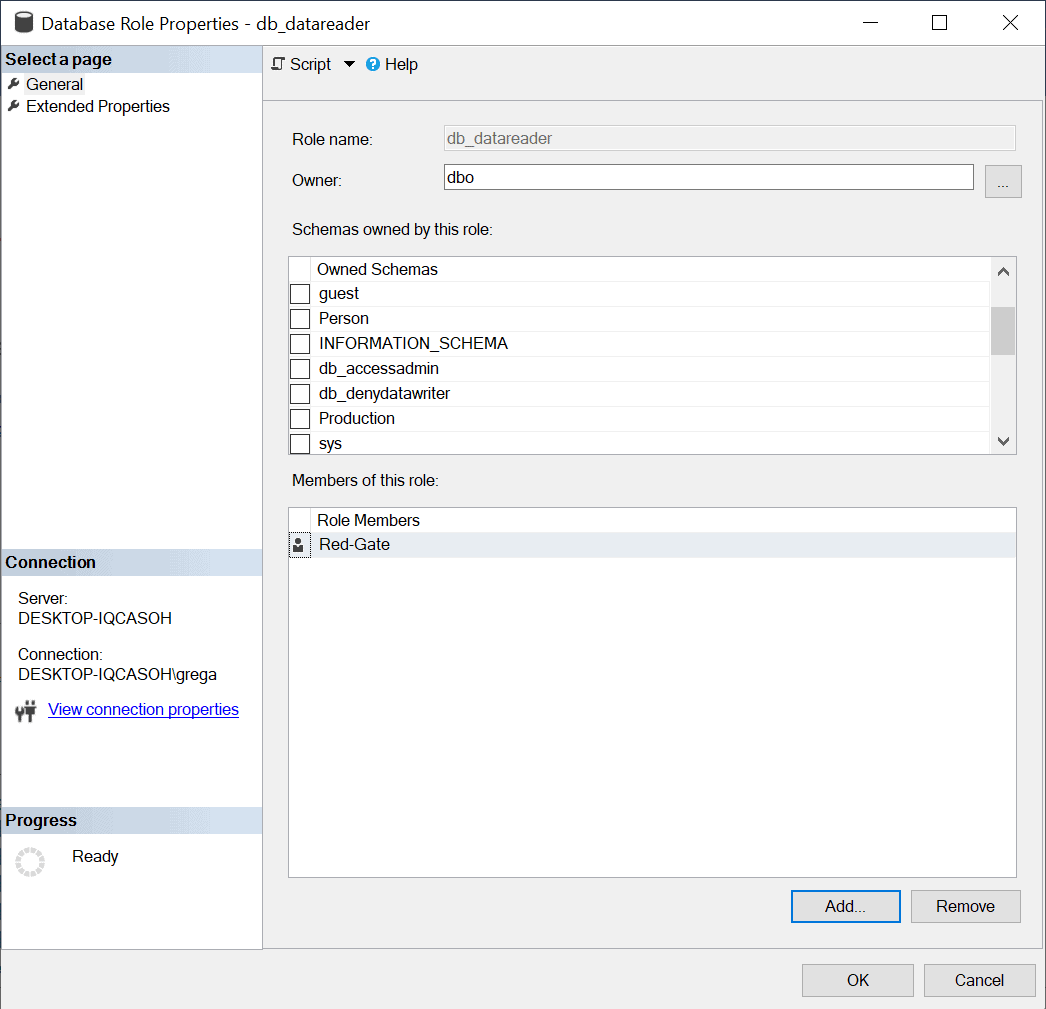Click the DESKTOP-IQCASOH\grega connection text
Viewport: 1046px width, 1009px height.
click(117, 674)
